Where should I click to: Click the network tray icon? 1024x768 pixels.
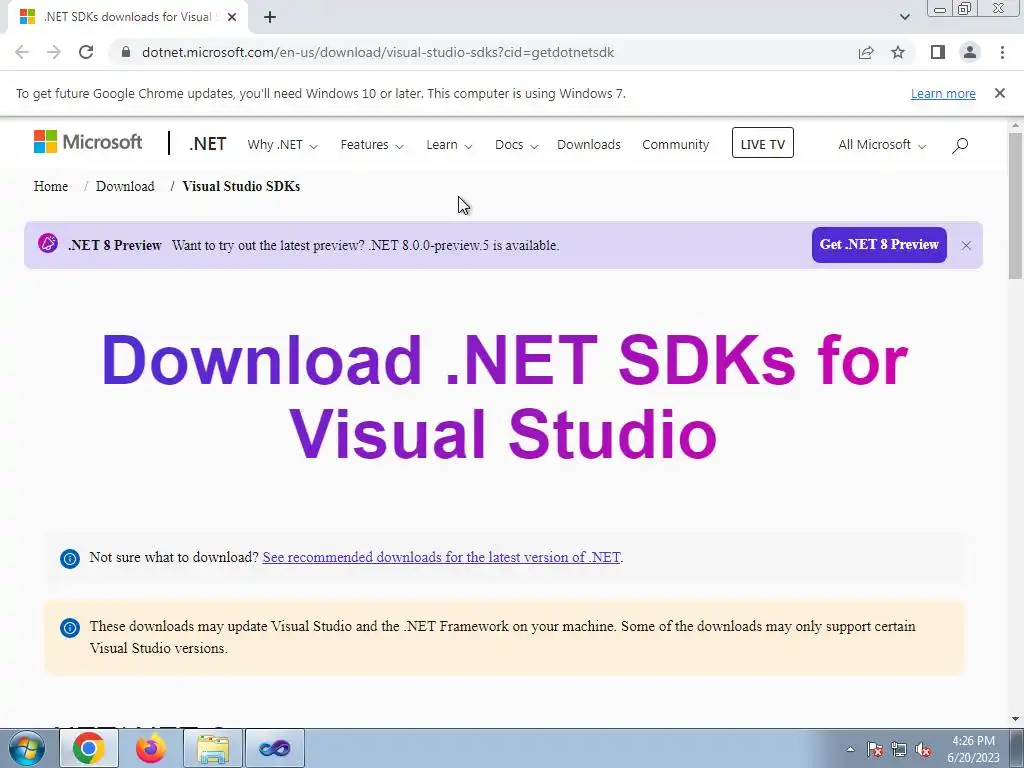(899, 749)
